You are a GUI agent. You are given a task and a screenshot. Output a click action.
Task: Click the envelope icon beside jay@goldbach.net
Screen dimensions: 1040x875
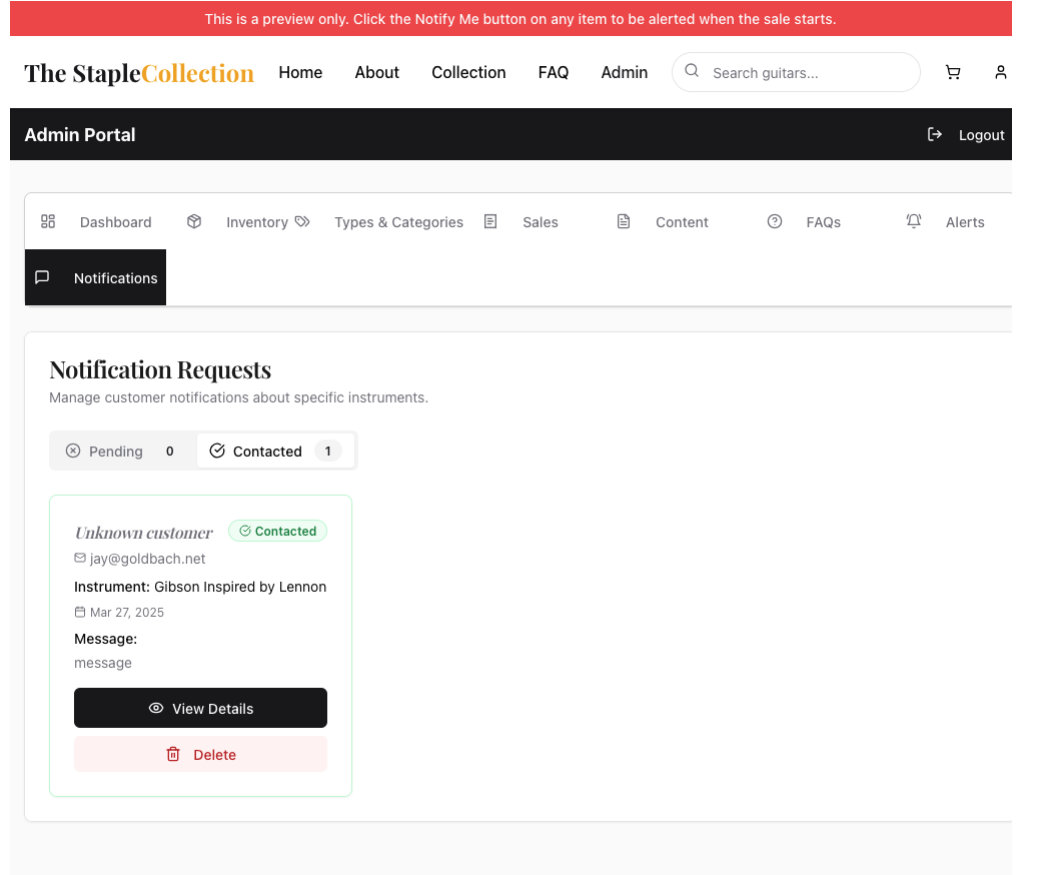[80, 558]
